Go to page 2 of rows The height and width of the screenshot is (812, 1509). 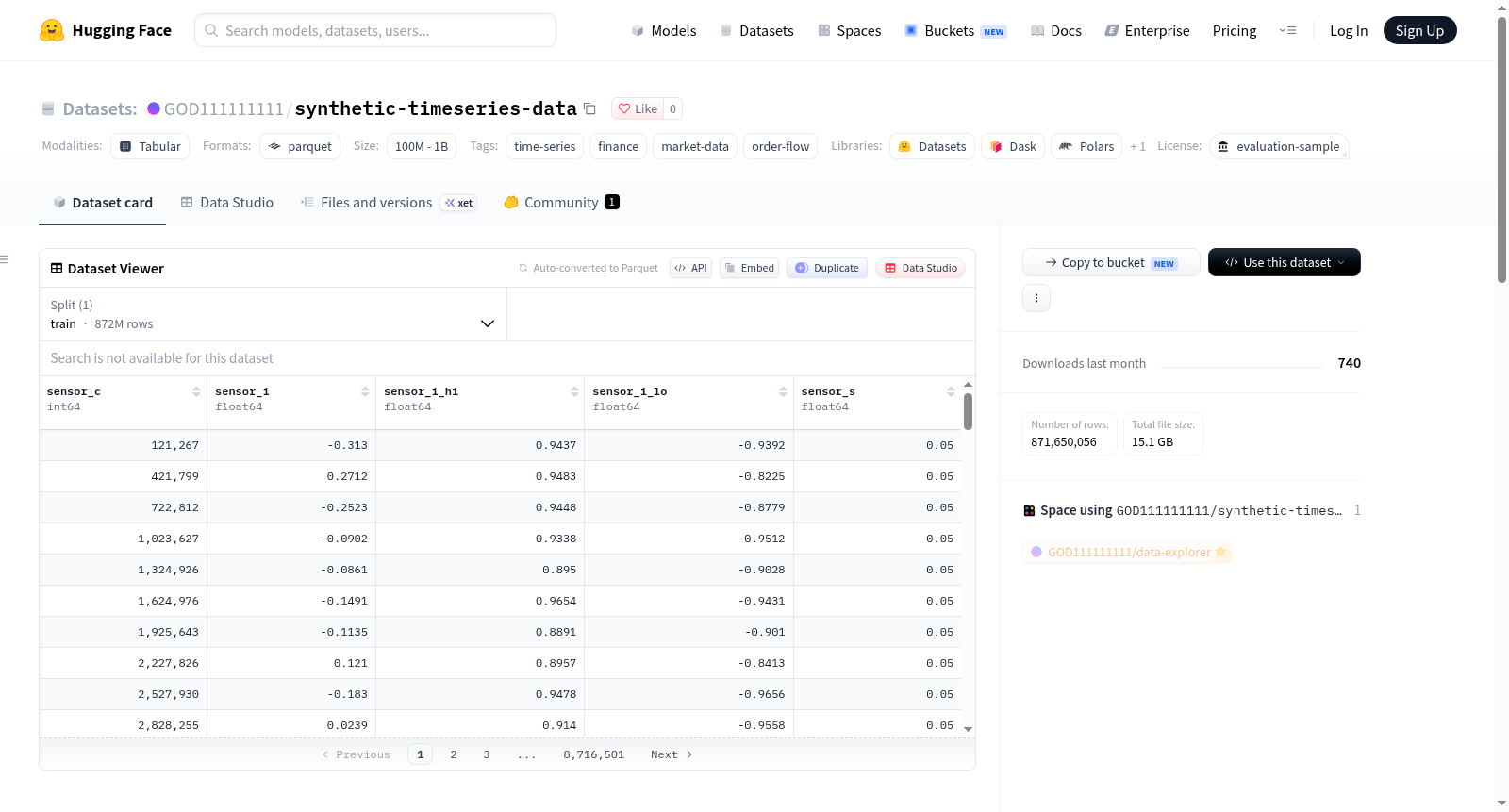click(454, 754)
